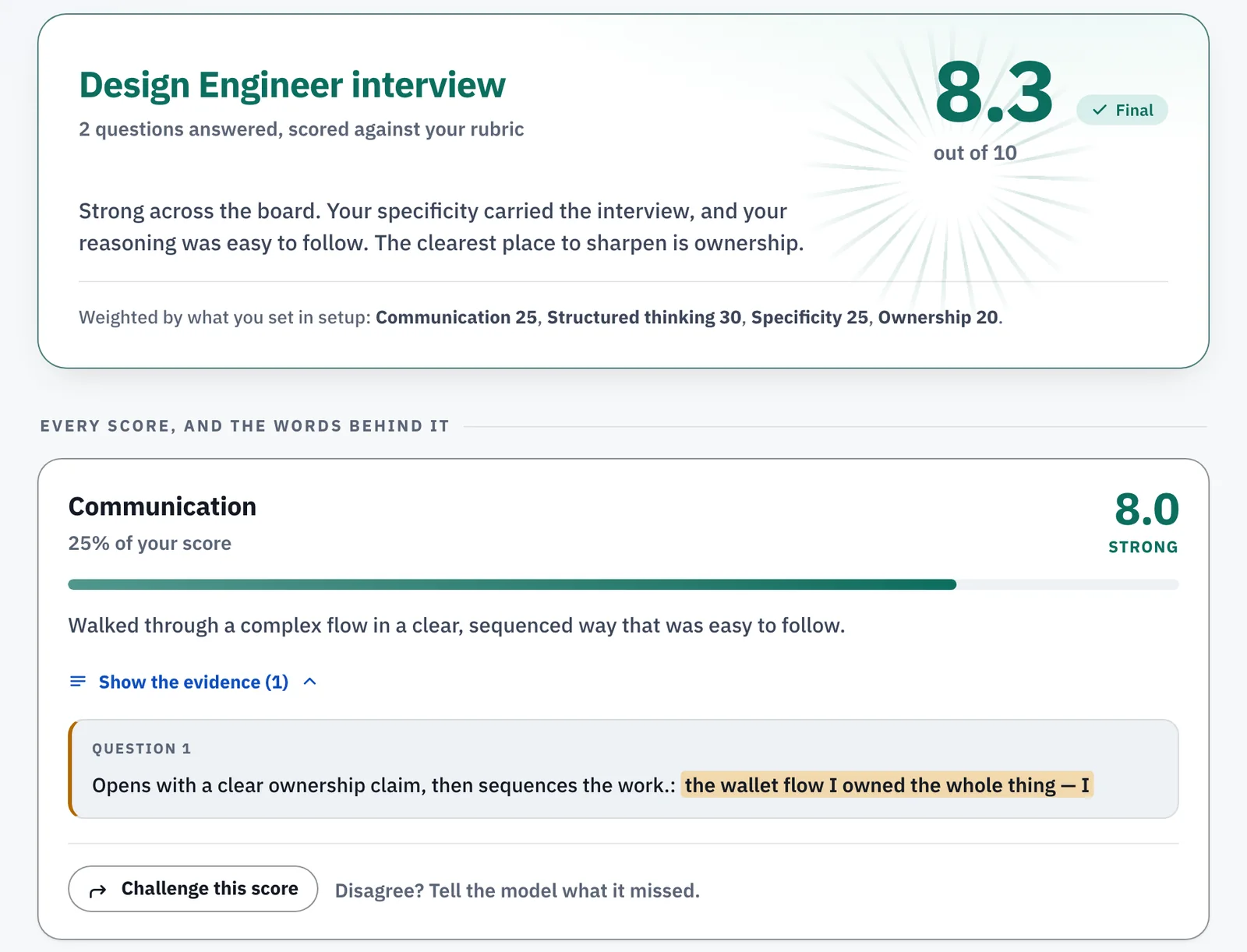Click the Every score section heading
Image resolution: width=1247 pixels, height=952 pixels.
(245, 426)
